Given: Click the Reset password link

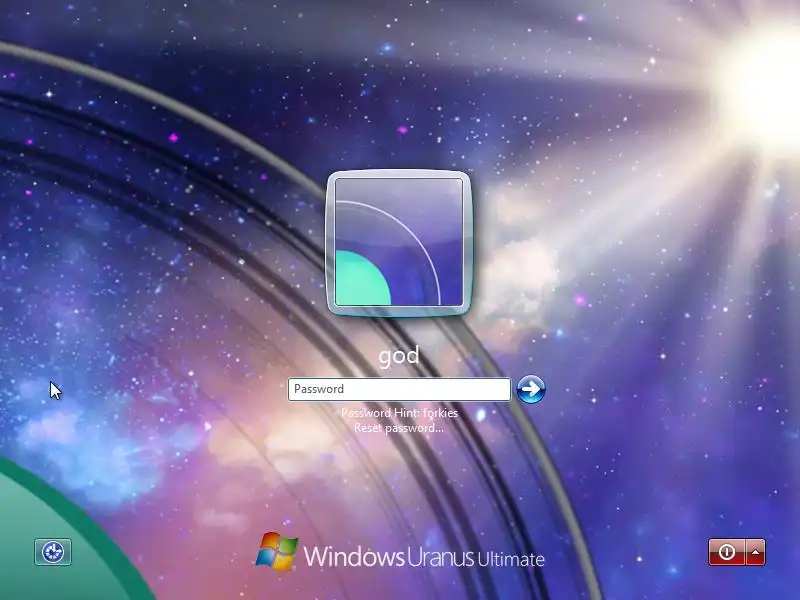Looking at the screenshot, I should (x=399, y=428).
